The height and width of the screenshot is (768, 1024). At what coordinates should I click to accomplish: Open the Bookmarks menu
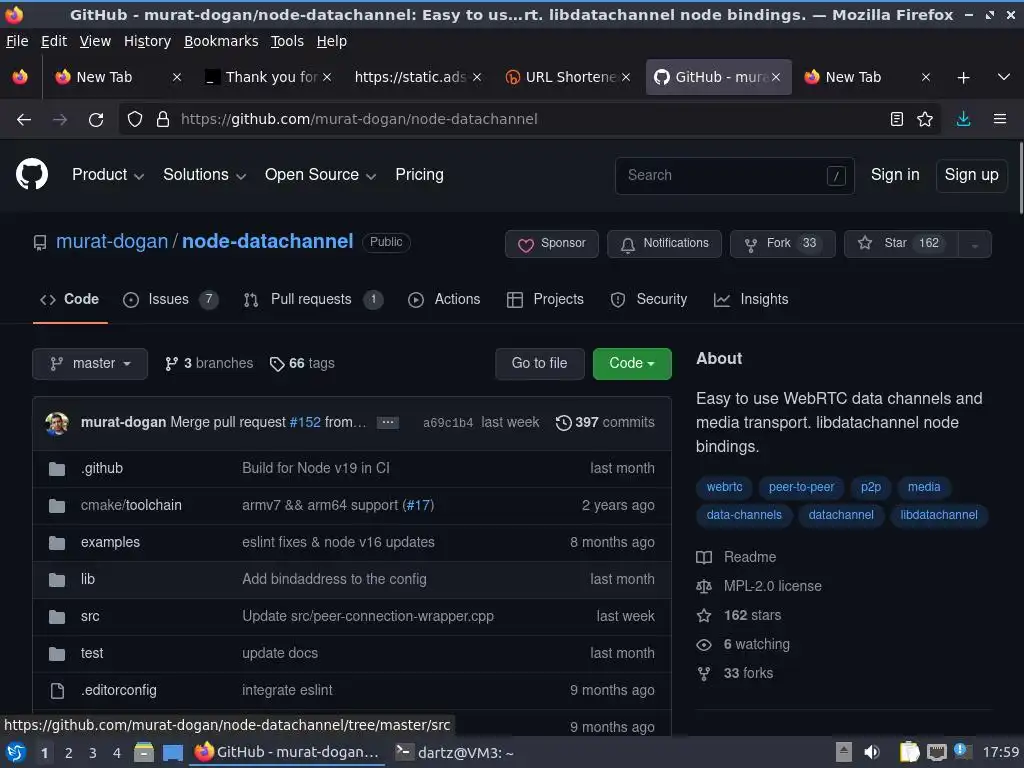(221, 41)
